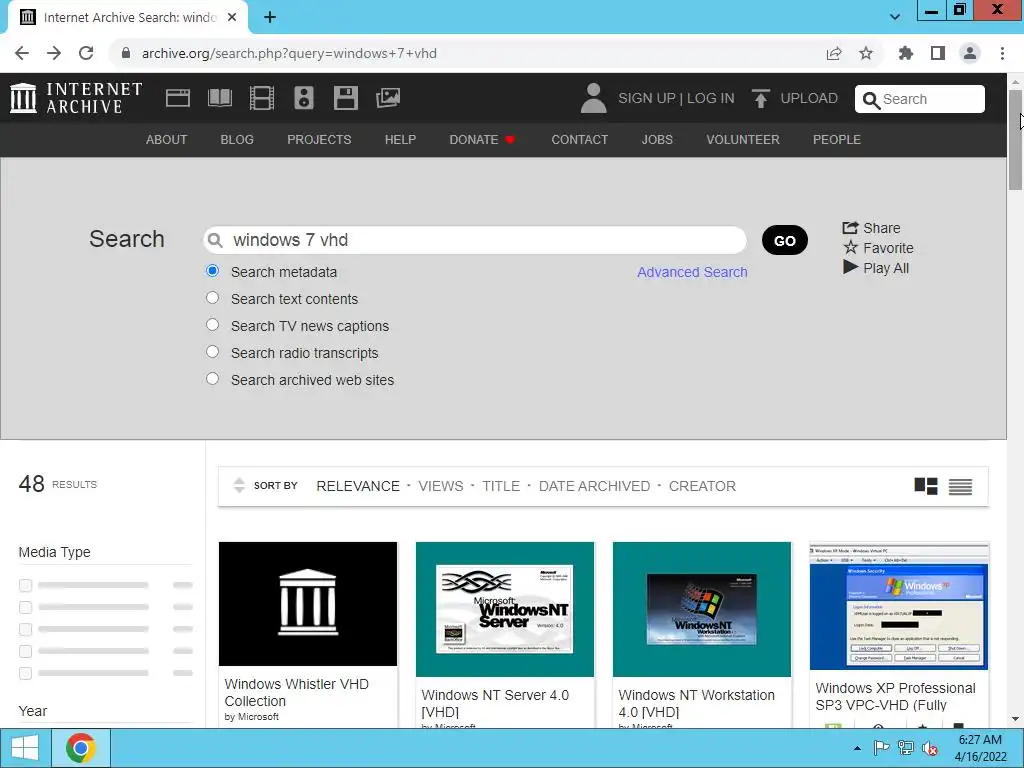1024x768 pixels.
Task: Go back with browser back arrow
Action: [22, 53]
